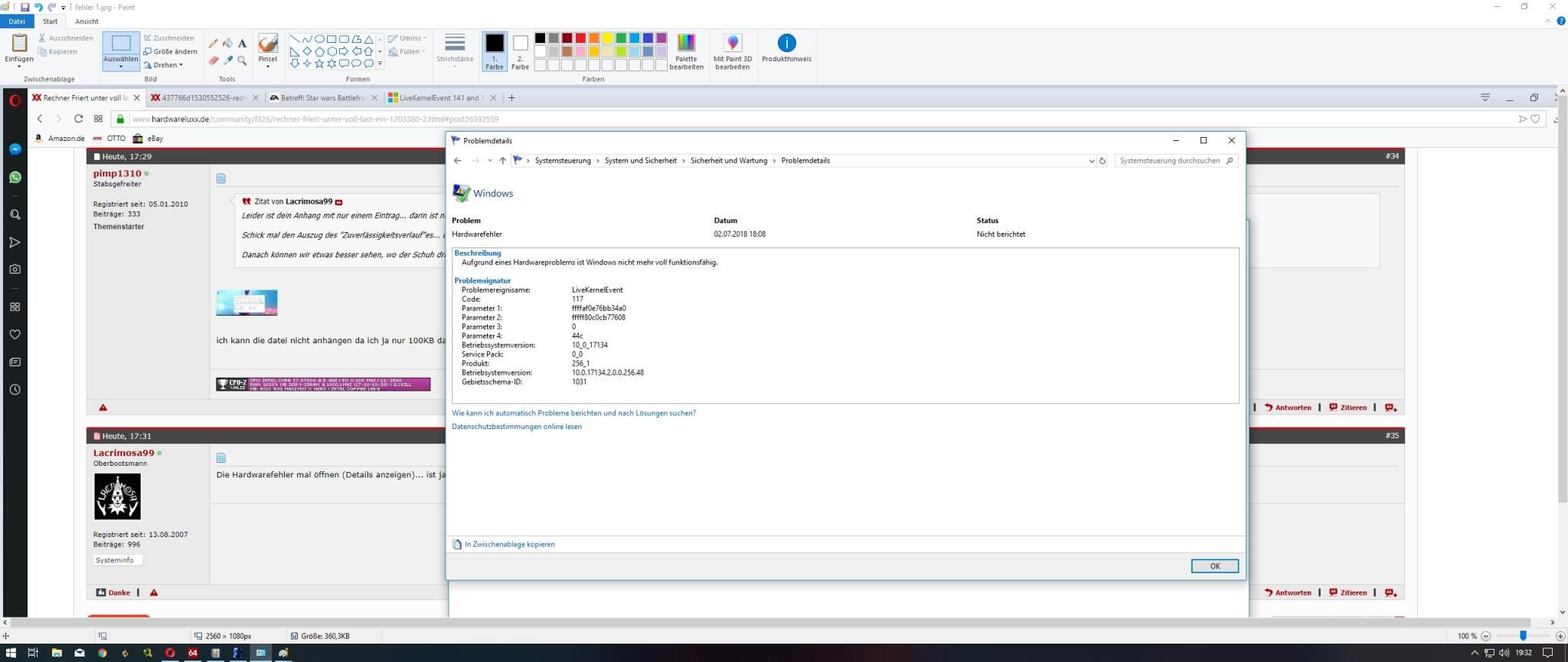Select 2. Farbe color slot
This screenshot has width=1568, height=662.
pos(520,52)
